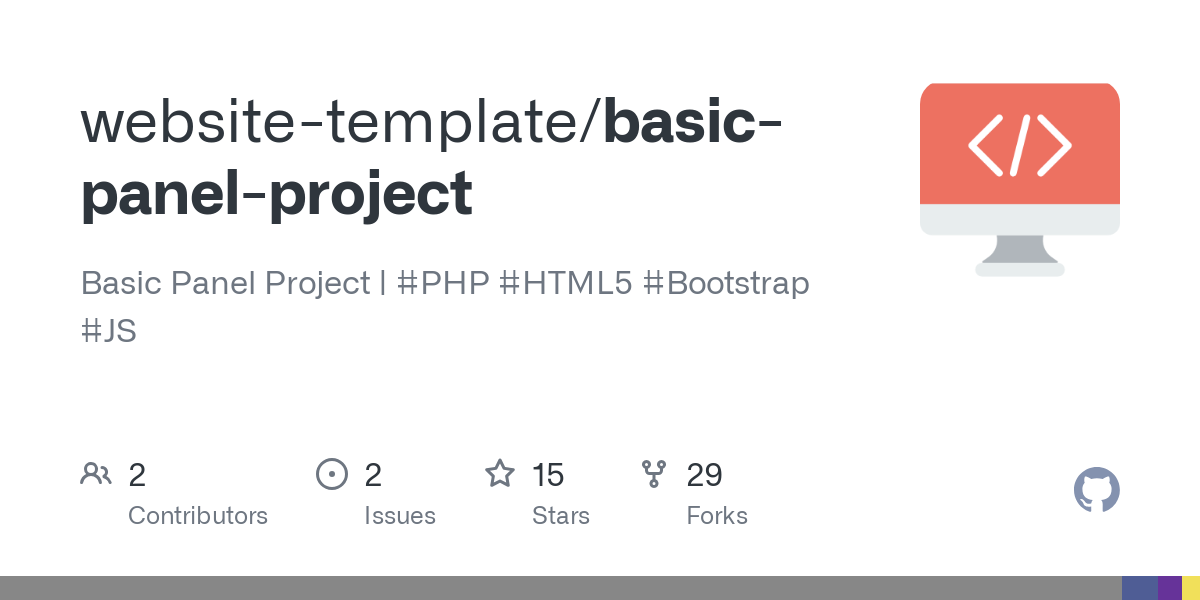Click the GitHub Octocat logo
Screen dimensions: 1200x600
point(1096,491)
